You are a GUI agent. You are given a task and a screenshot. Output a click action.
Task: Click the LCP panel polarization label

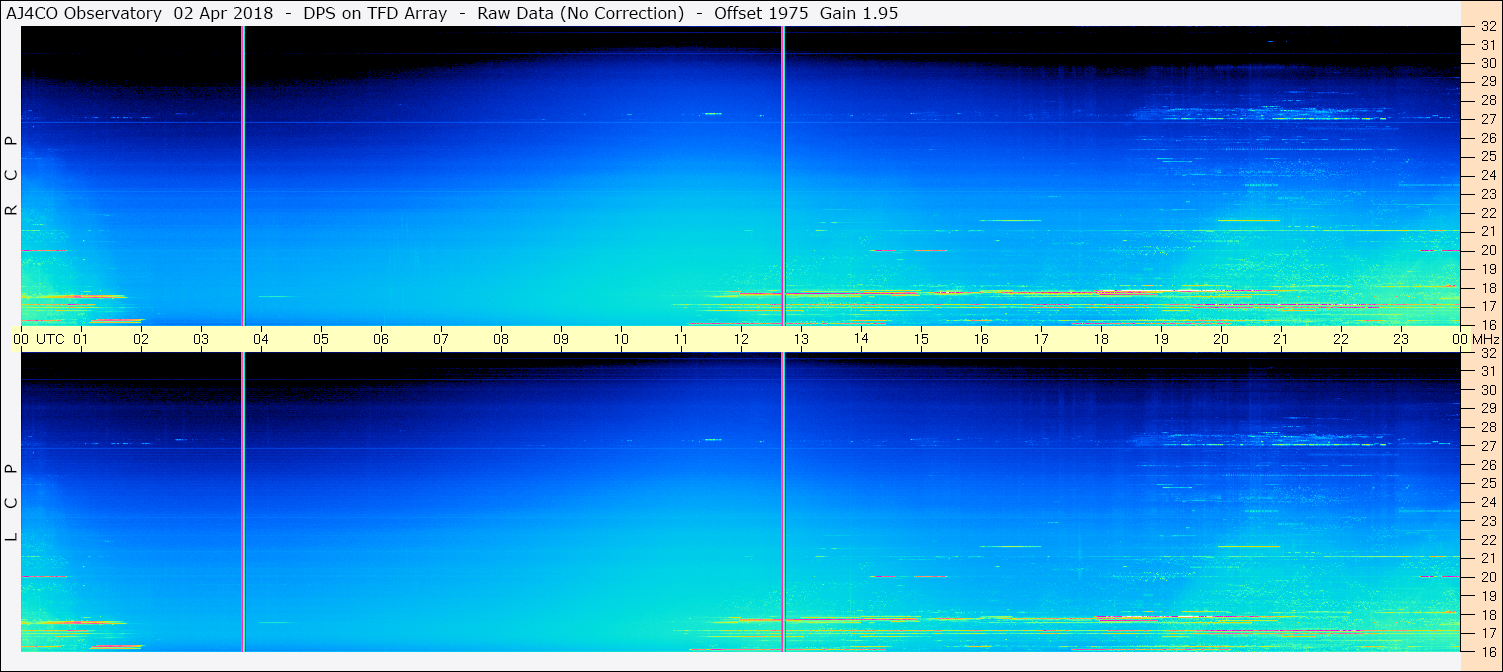pyautogui.click(x=11, y=502)
